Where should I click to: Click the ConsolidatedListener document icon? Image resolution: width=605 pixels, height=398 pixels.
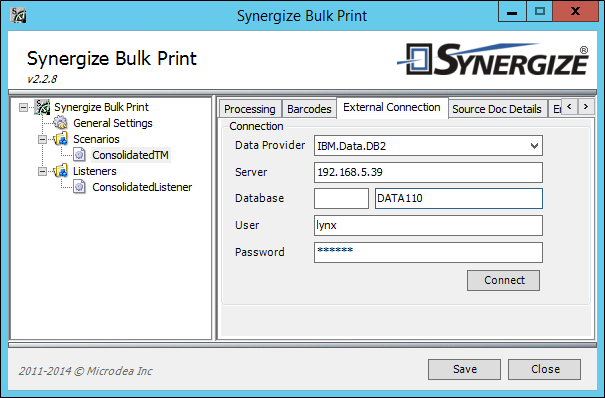79,187
